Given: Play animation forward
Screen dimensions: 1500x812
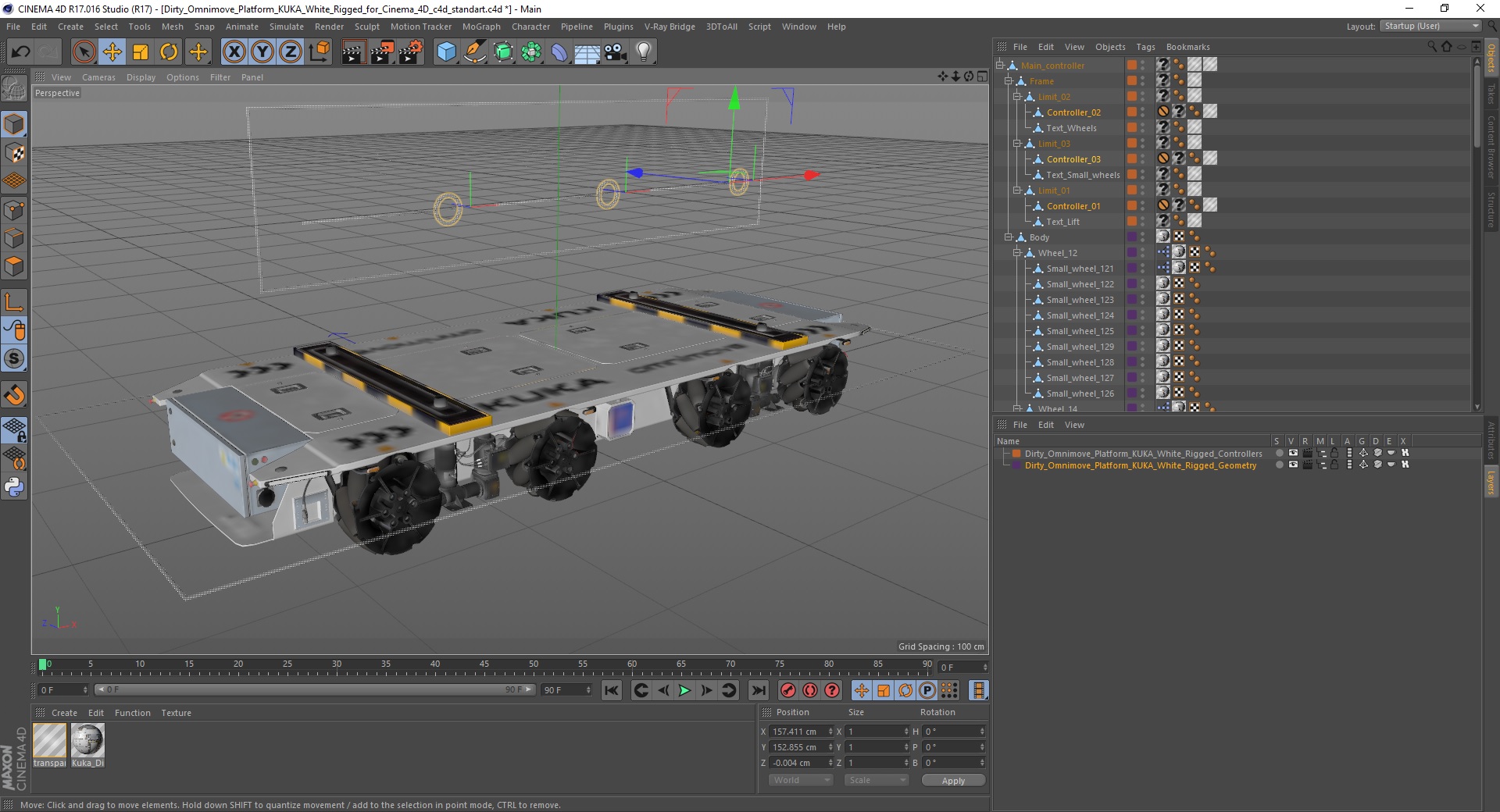Looking at the screenshot, I should (684, 690).
